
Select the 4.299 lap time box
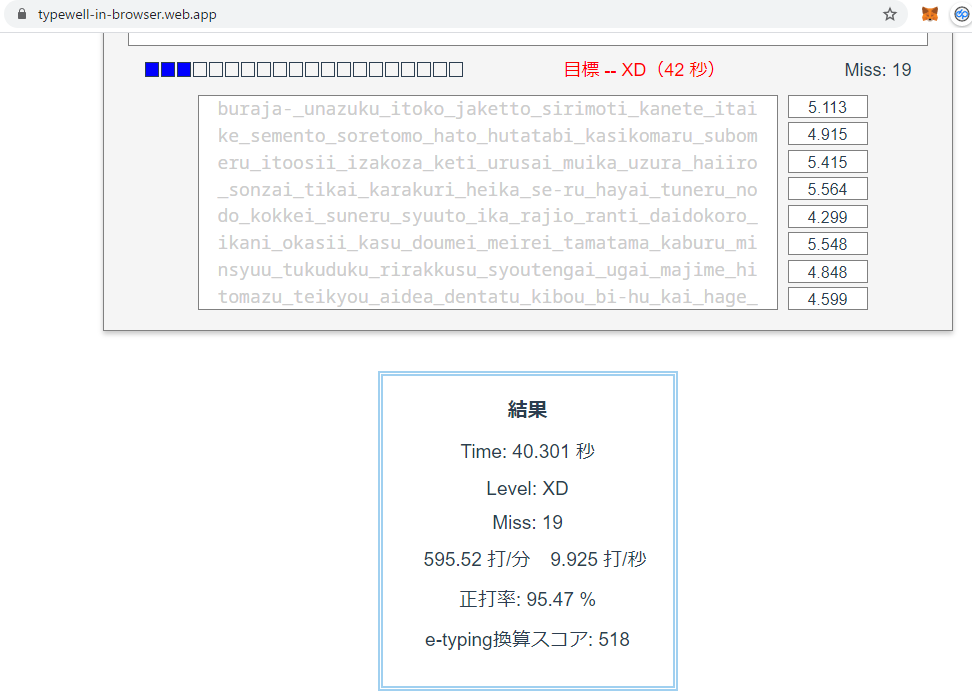(828, 217)
